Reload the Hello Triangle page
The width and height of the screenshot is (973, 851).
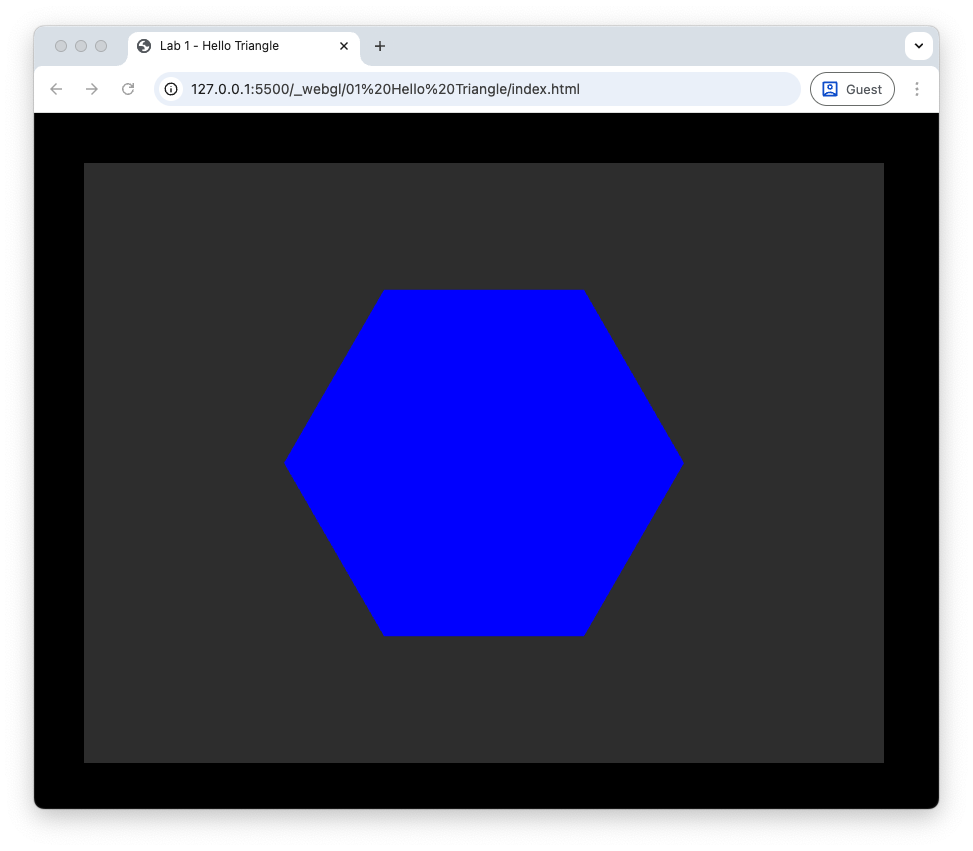[x=128, y=89]
